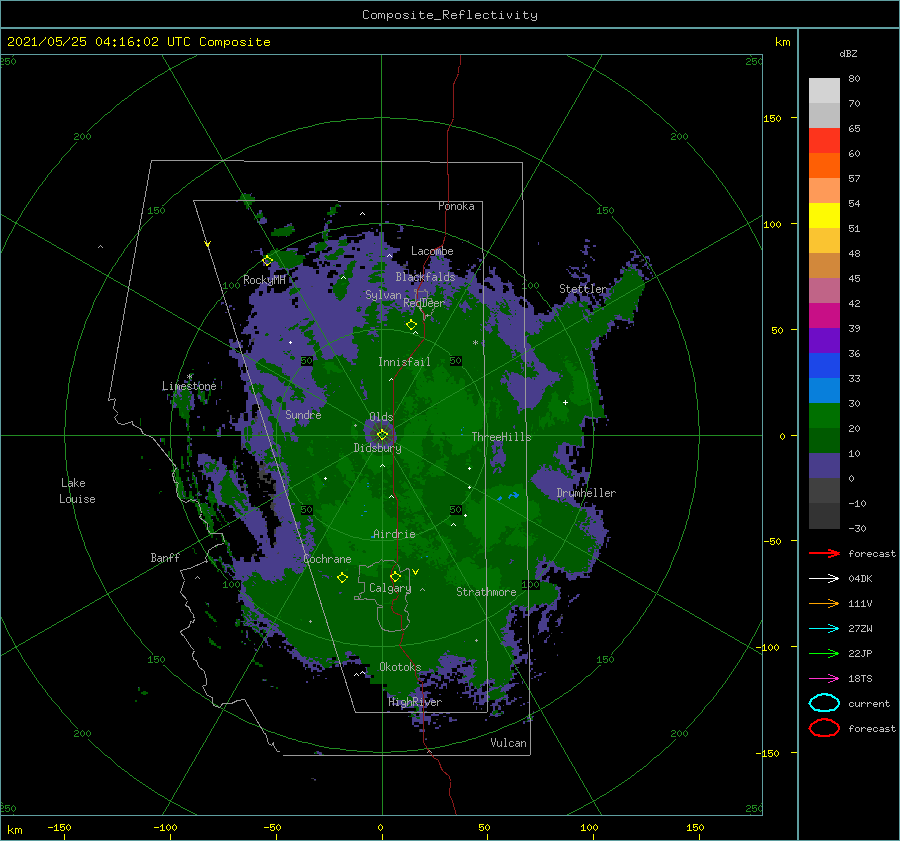This screenshot has height=841, width=900.
Task: Click the dBZ legend heading
Action: (848, 53)
